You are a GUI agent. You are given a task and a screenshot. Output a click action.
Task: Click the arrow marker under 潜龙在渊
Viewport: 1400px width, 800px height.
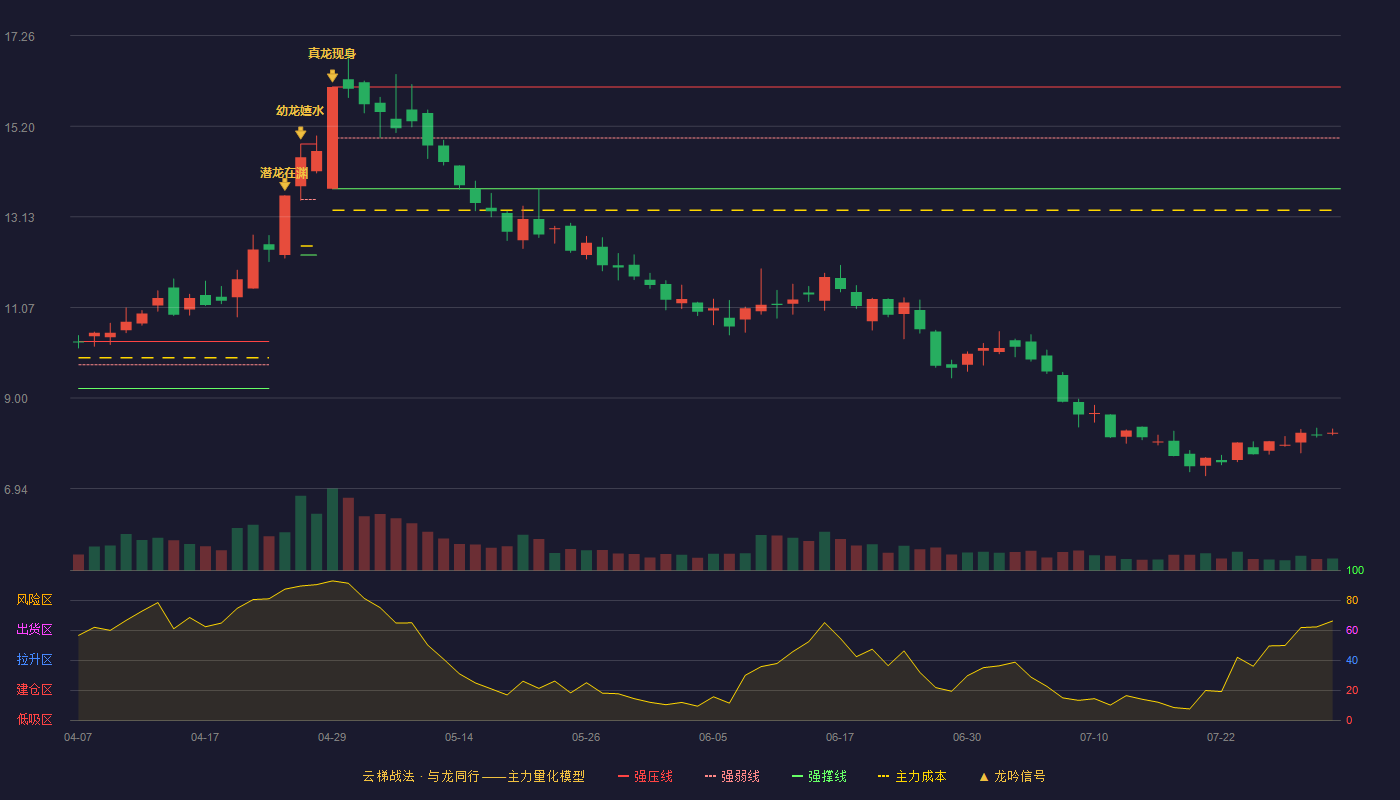coord(284,184)
